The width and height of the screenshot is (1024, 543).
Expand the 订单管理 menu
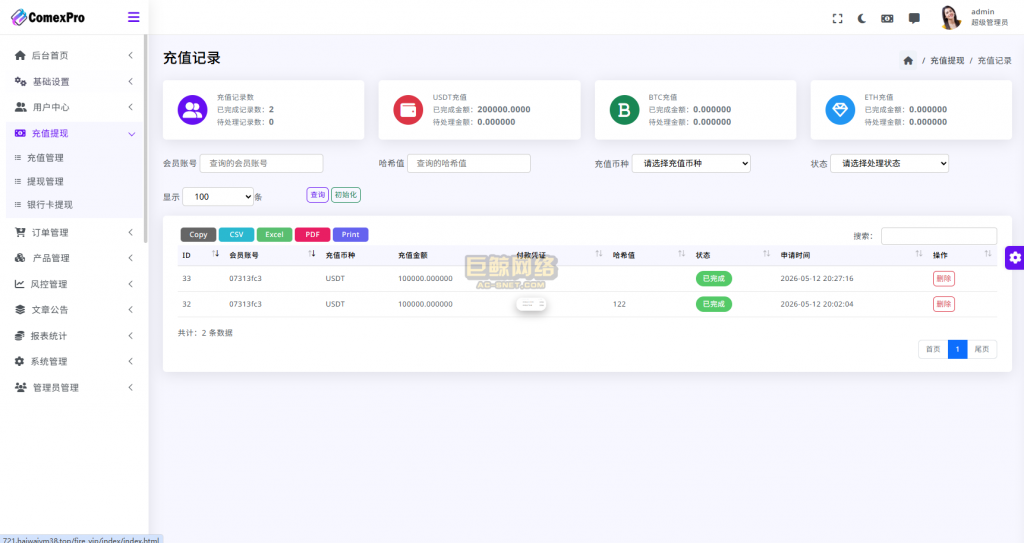click(74, 233)
